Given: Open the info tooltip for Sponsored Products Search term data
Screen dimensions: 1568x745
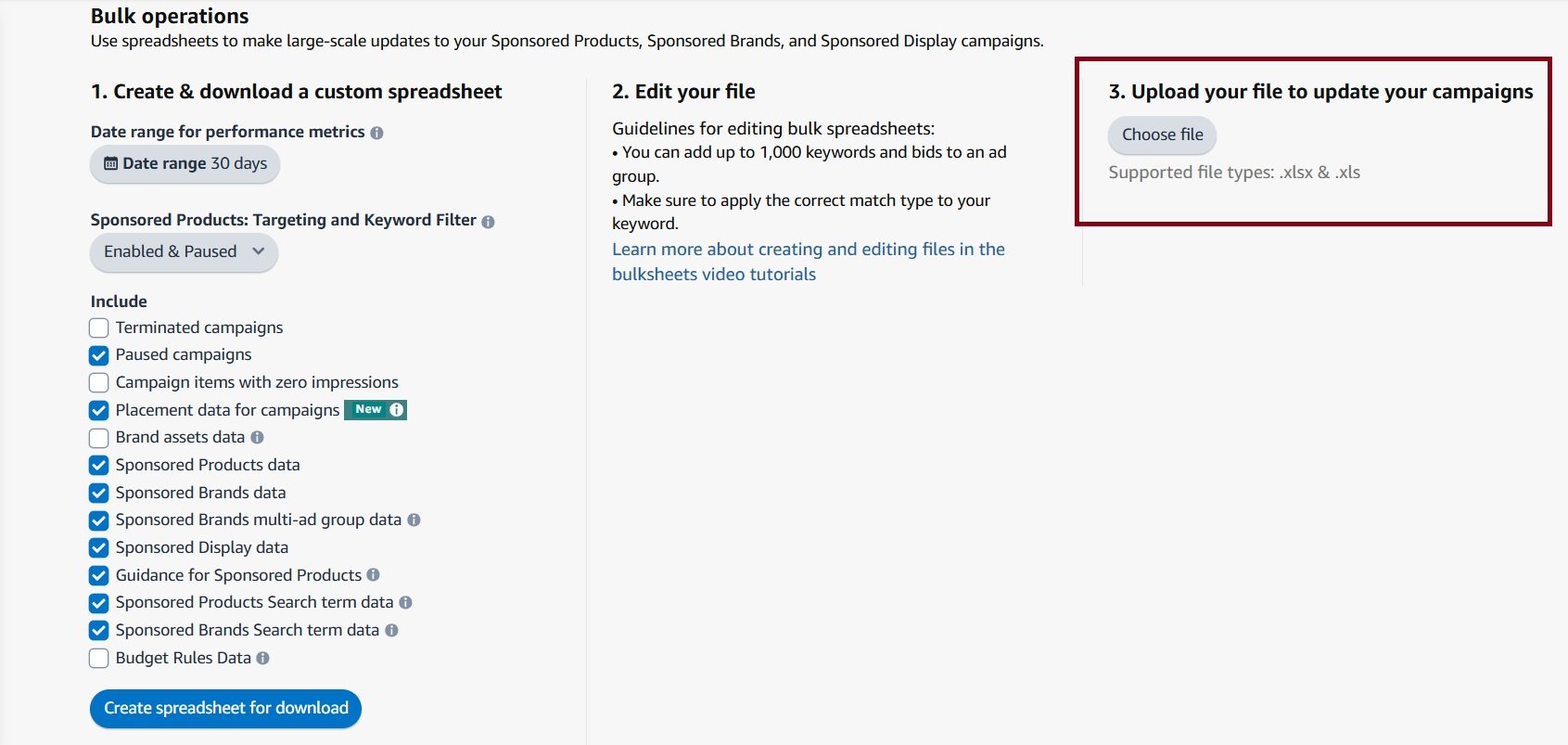Looking at the screenshot, I should click(x=405, y=602).
